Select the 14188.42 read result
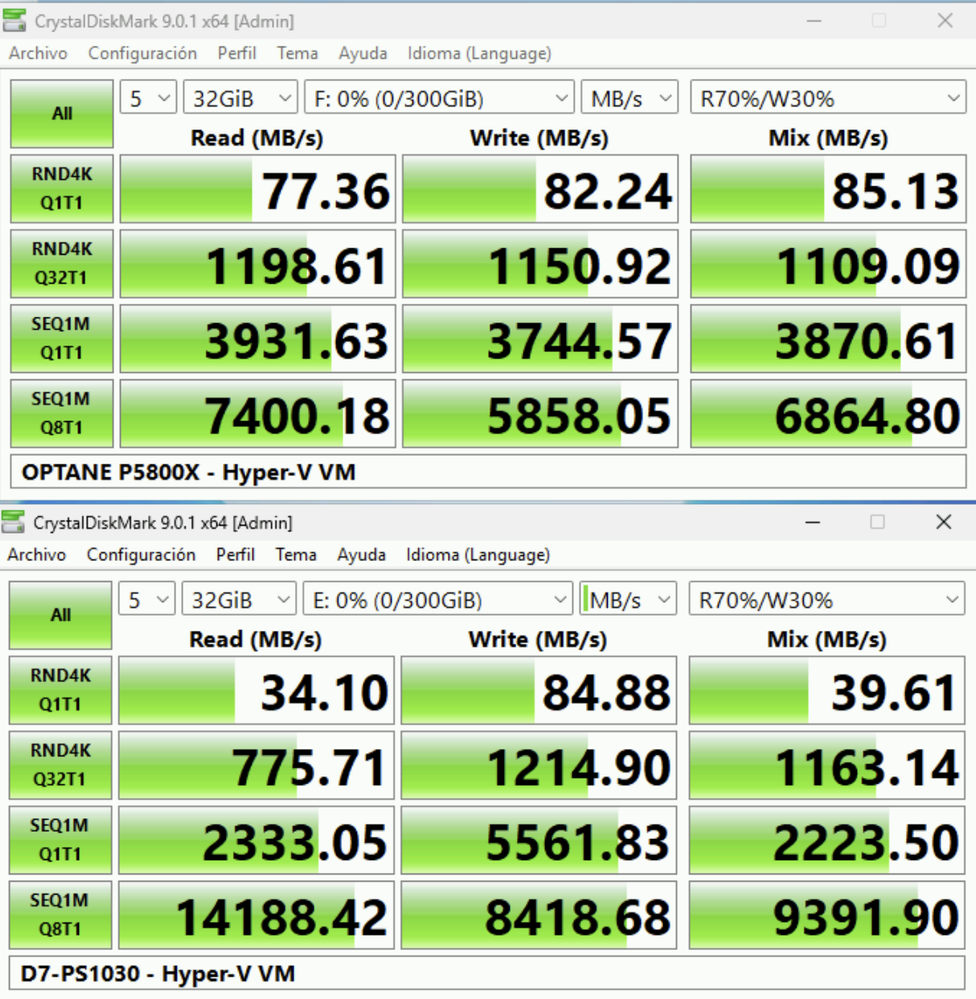 257,915
